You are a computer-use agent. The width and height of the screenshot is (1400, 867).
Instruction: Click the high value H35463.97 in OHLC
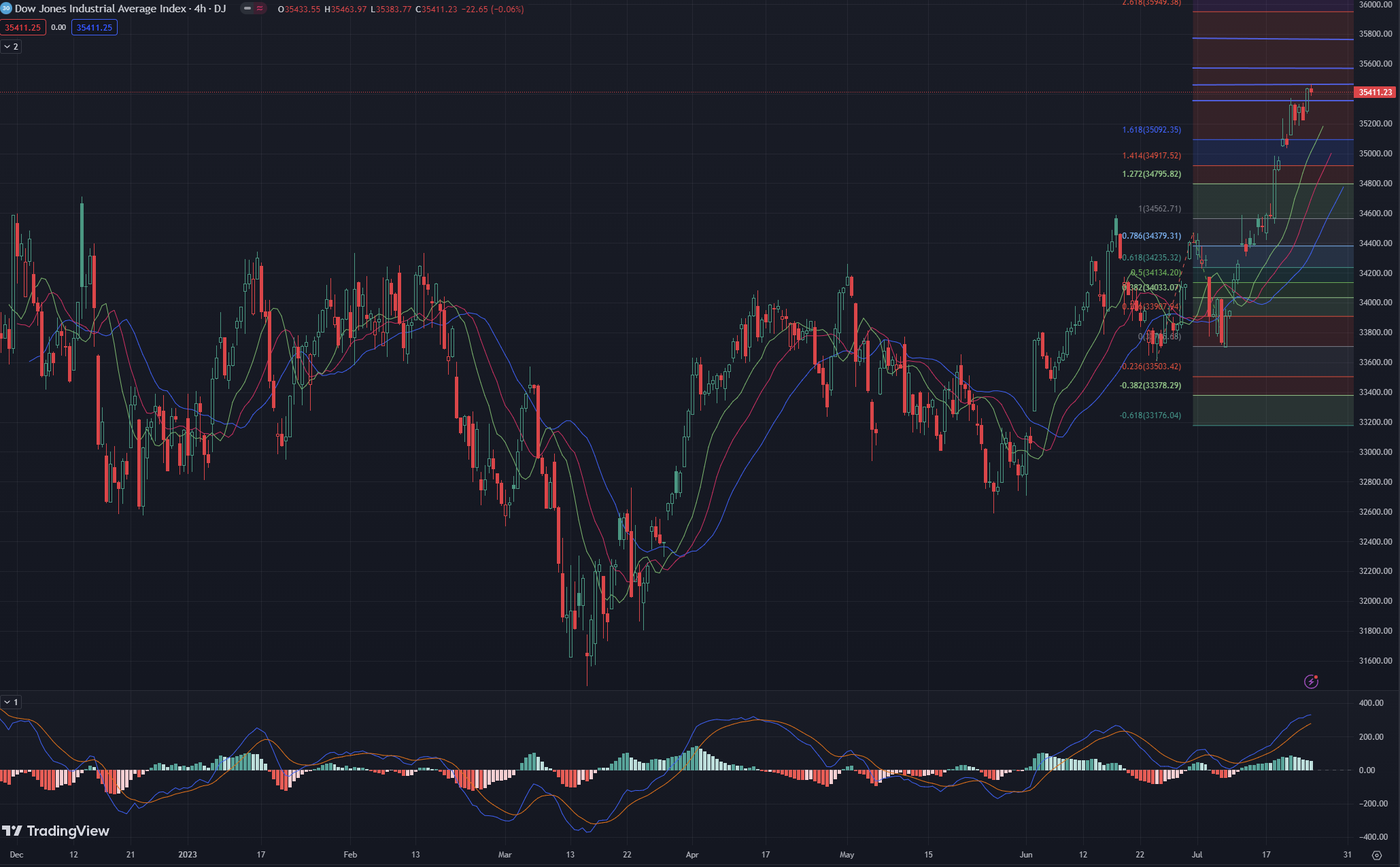point(345,10)
